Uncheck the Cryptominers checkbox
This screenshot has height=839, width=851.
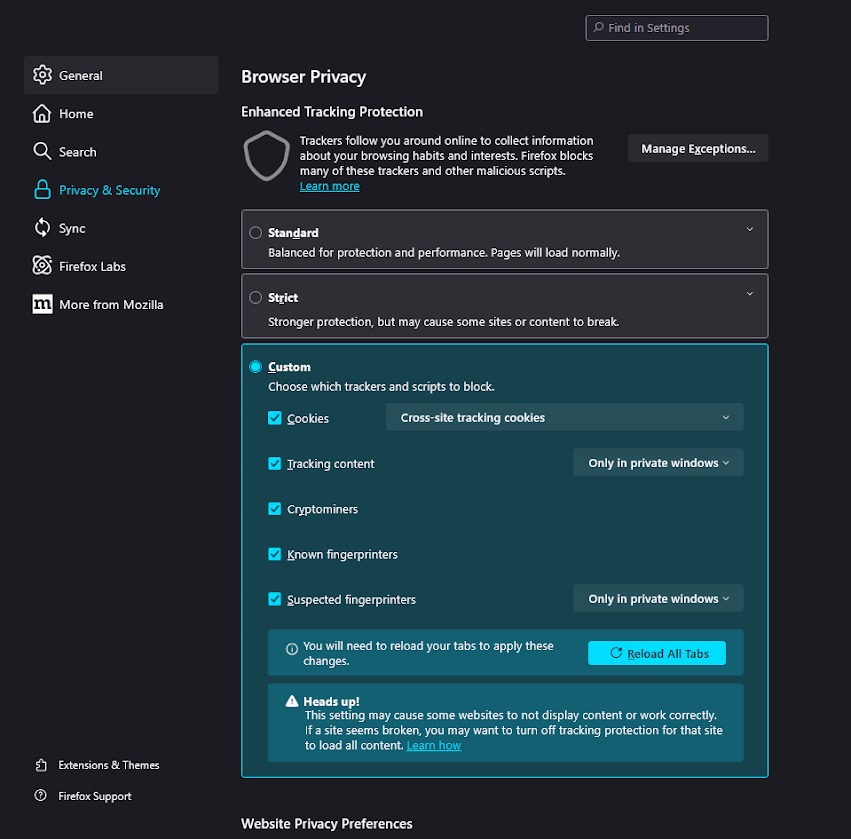pos(275,509)
